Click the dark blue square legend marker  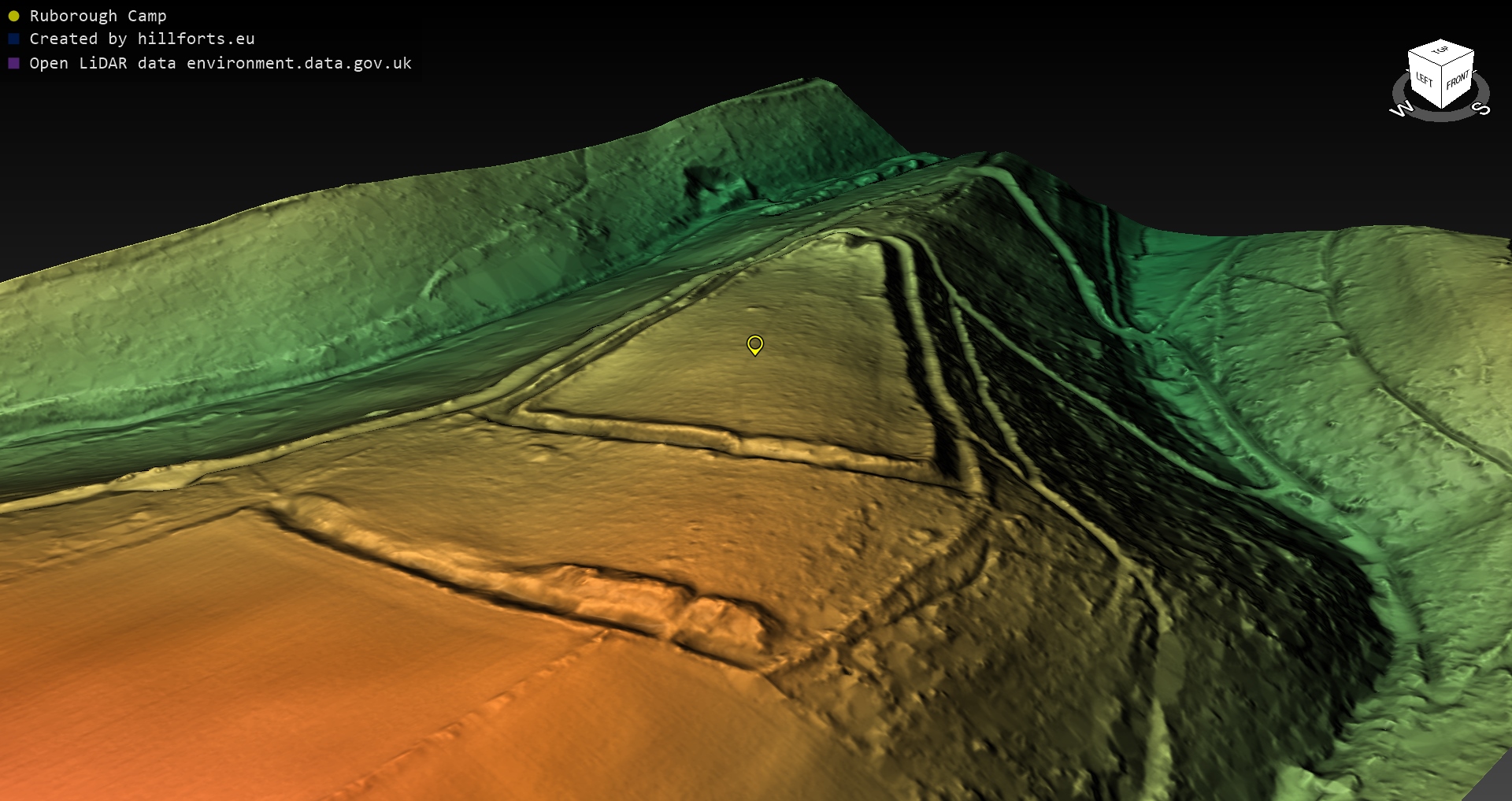click(x=13, y=39)
